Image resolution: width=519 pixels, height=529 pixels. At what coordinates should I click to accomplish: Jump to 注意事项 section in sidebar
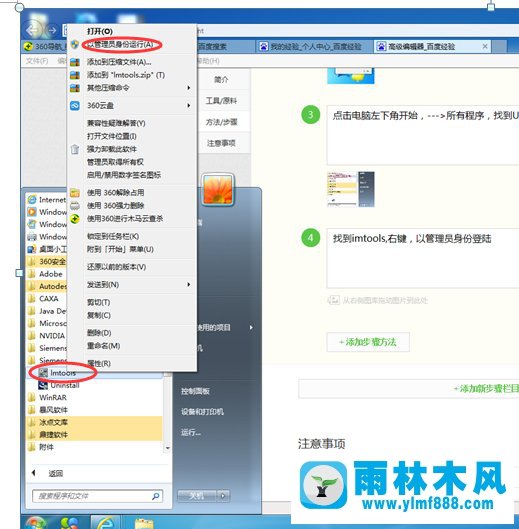pyautogui.click(x=221, y=143)
